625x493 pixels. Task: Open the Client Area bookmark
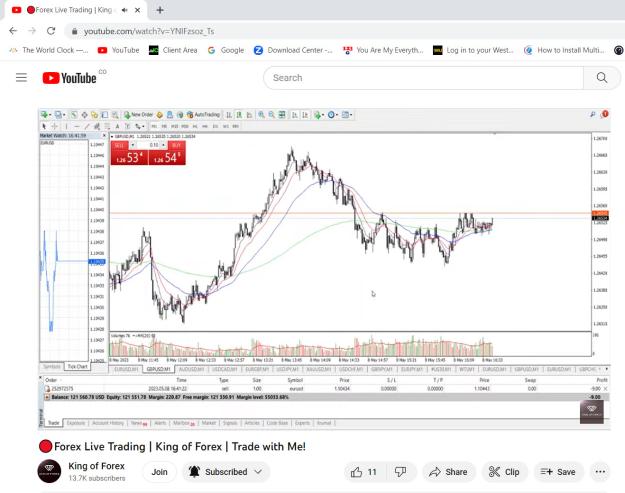click(173, 50)
